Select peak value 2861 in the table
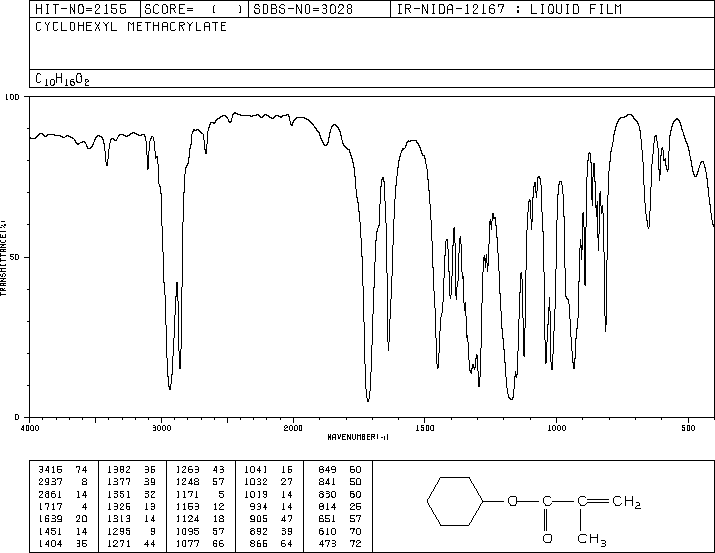 click(50, 494)
